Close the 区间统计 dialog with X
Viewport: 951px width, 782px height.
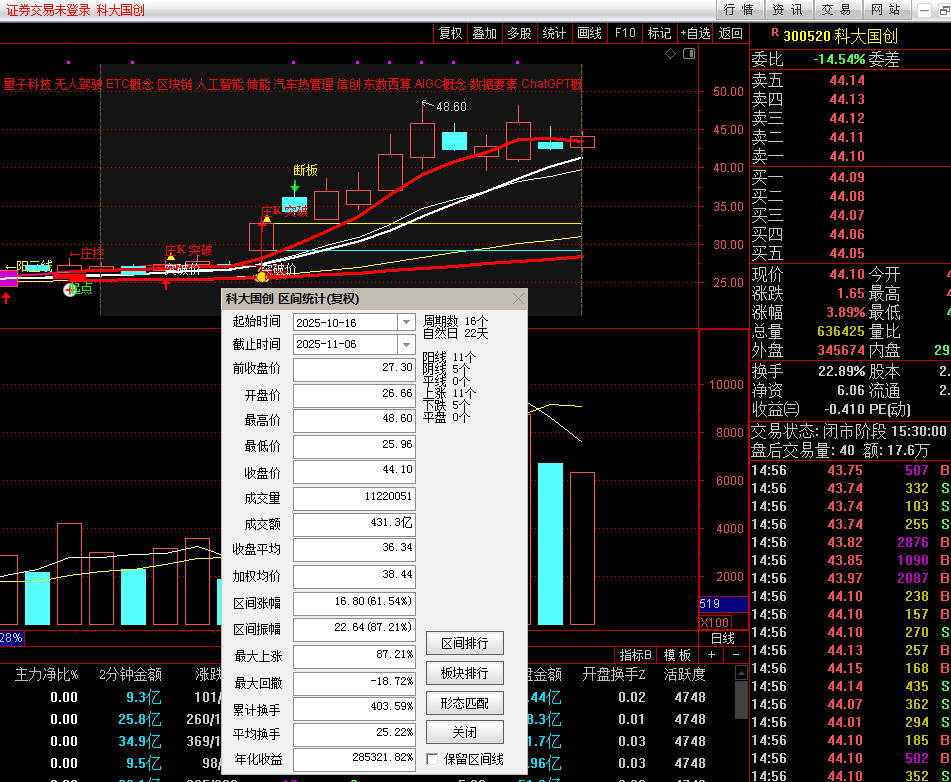pos(518,299)
